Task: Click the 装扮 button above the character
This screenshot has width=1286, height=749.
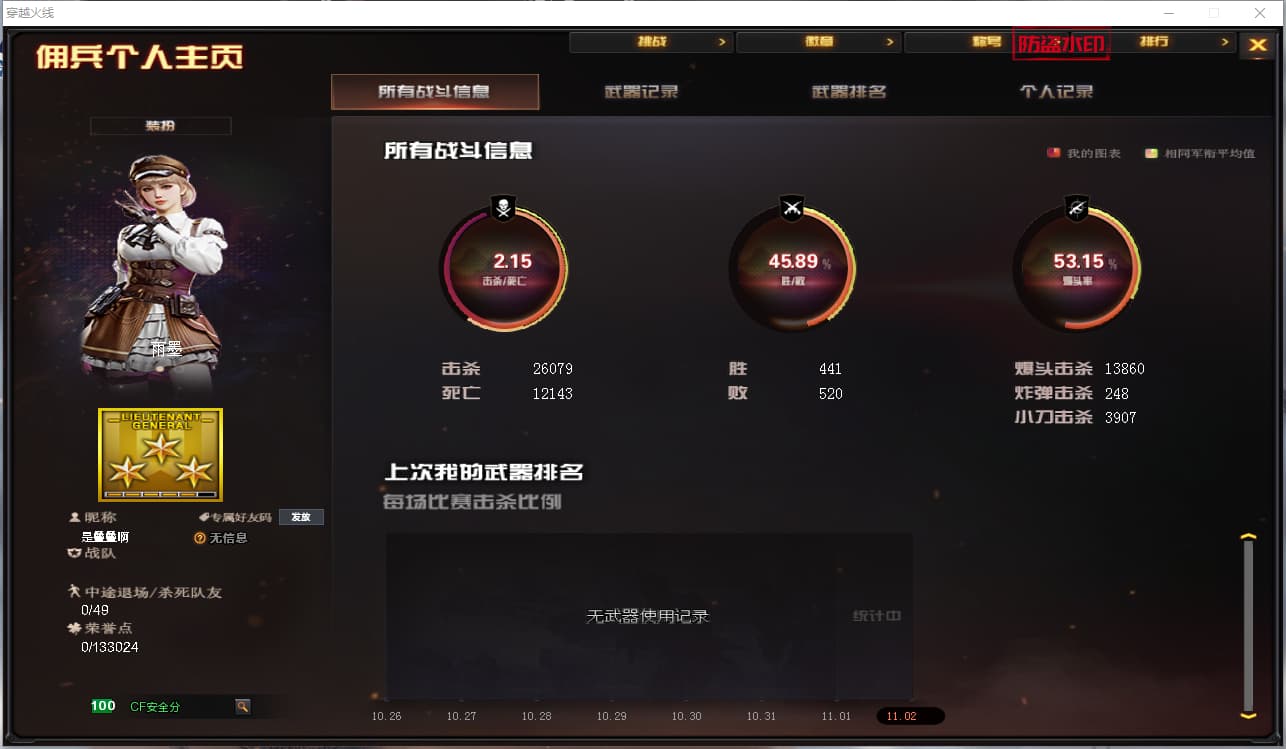Action: click(x=160, y=126)
